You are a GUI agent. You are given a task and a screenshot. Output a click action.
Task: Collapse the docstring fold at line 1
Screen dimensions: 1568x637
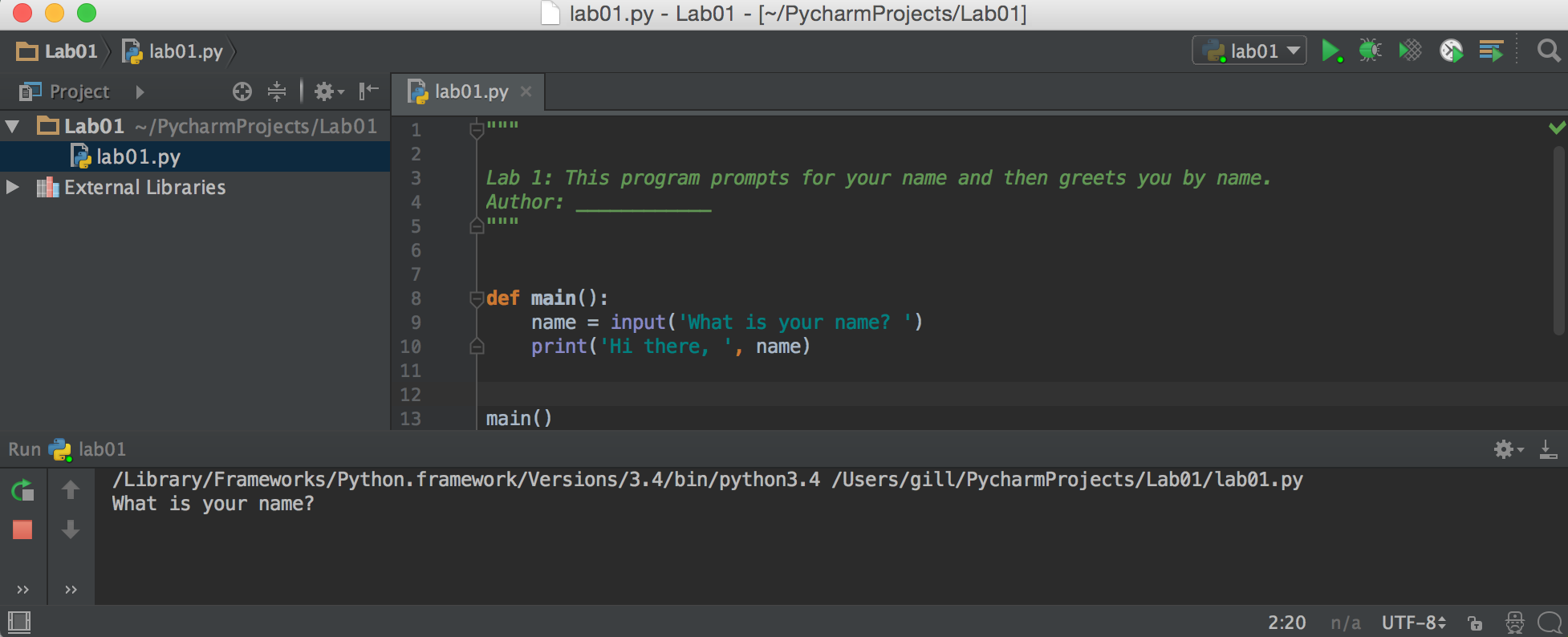pyautogui.click(x=477, y=129)
